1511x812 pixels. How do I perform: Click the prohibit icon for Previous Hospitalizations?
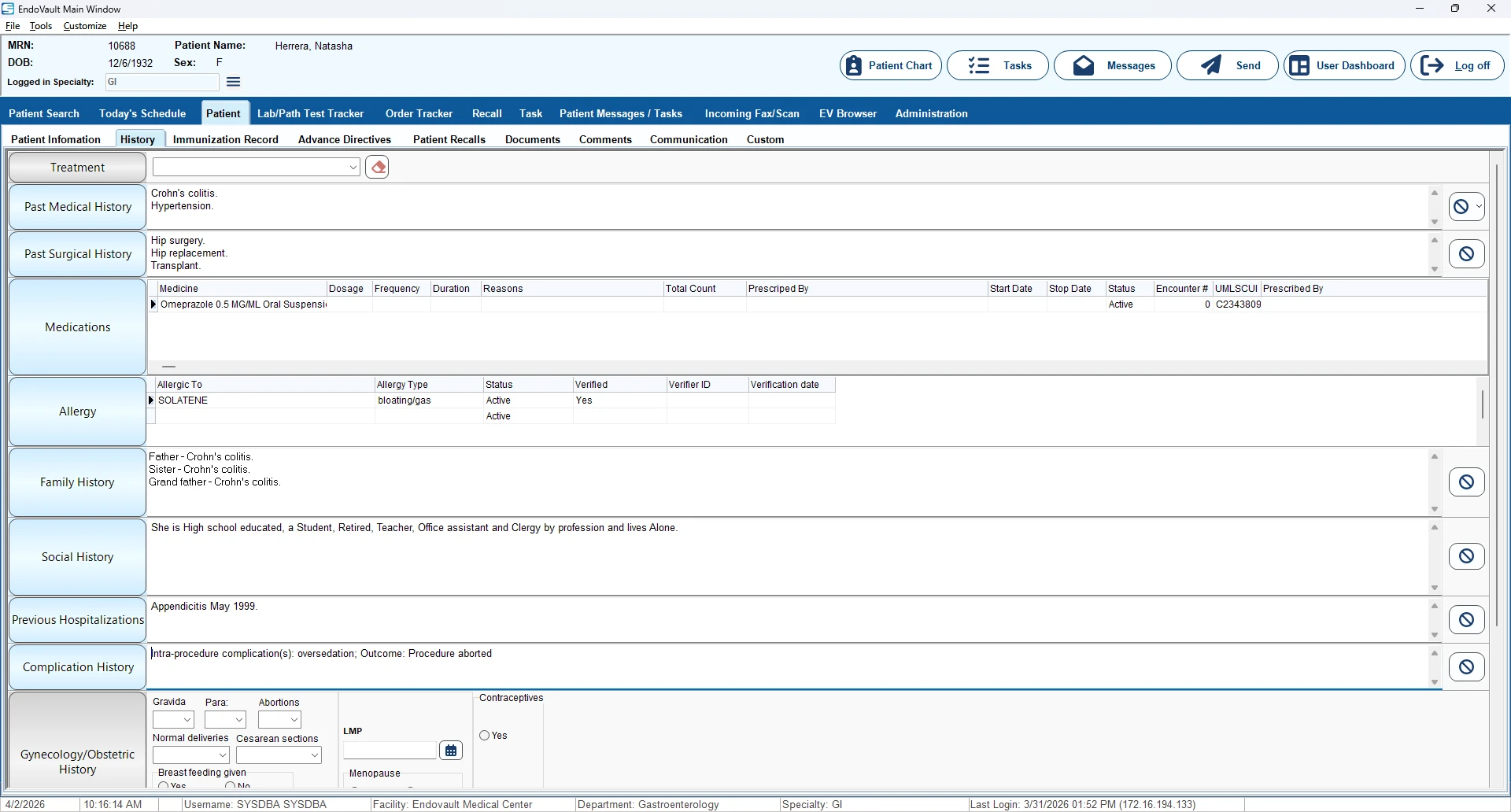click(x=1466, y=619)
